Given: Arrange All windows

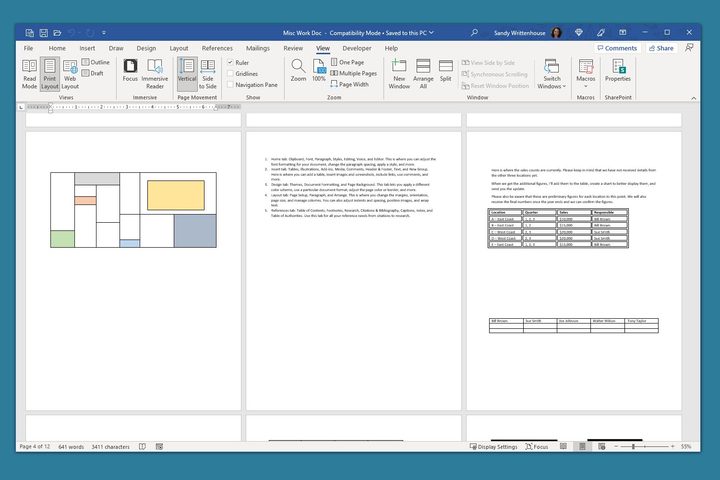Looking at the screenshot, I should (x=423, y=73).
